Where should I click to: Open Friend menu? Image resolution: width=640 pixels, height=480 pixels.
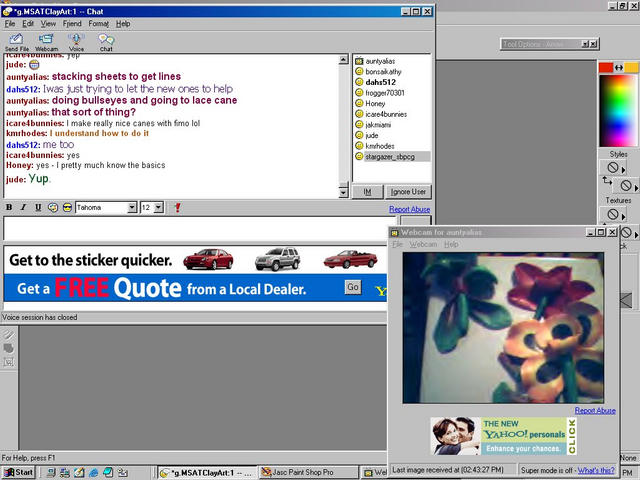72,24
